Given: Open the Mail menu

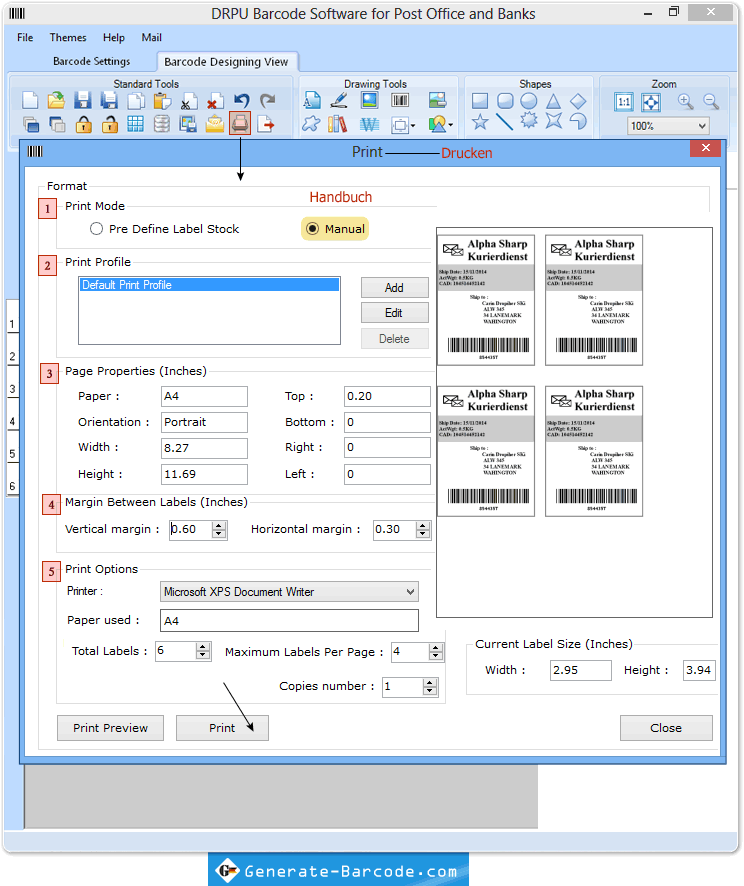Looking at the screenshot, I should pos(151,37).
